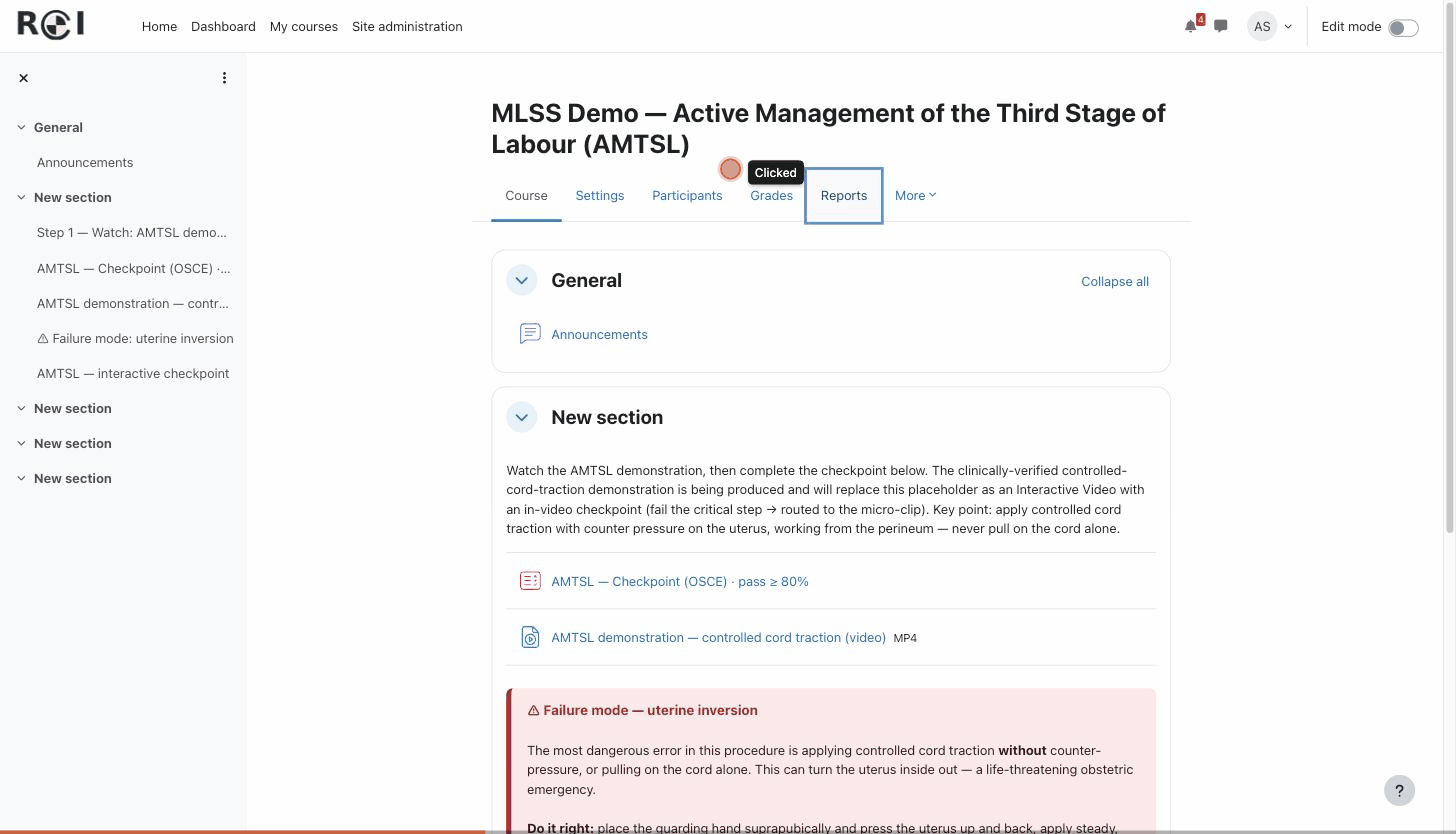
Task: Click the MP4 file type label
Action: [905, 638]
